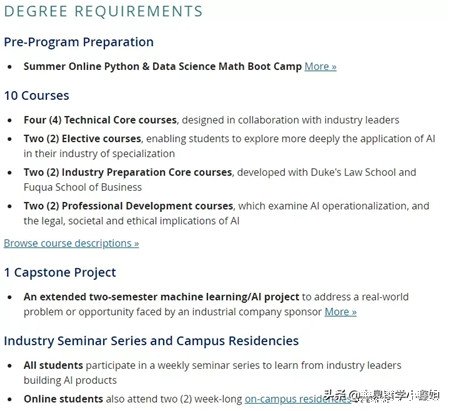Select the Fuqua School of Business text

click(x=83, y=187)
